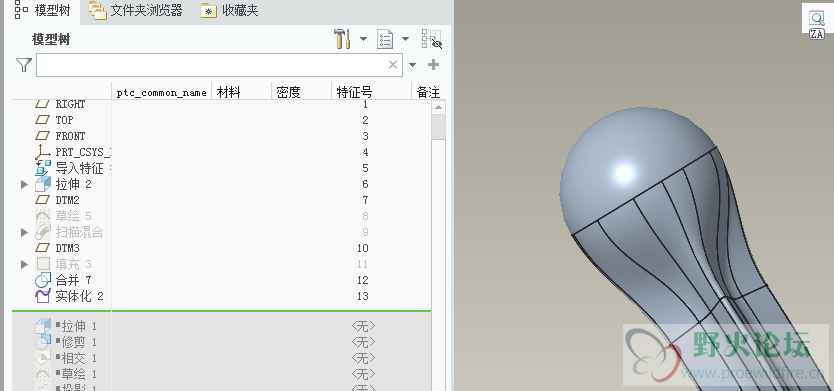Clear the search field with X
834x391 pixels.
coord(393,65)
